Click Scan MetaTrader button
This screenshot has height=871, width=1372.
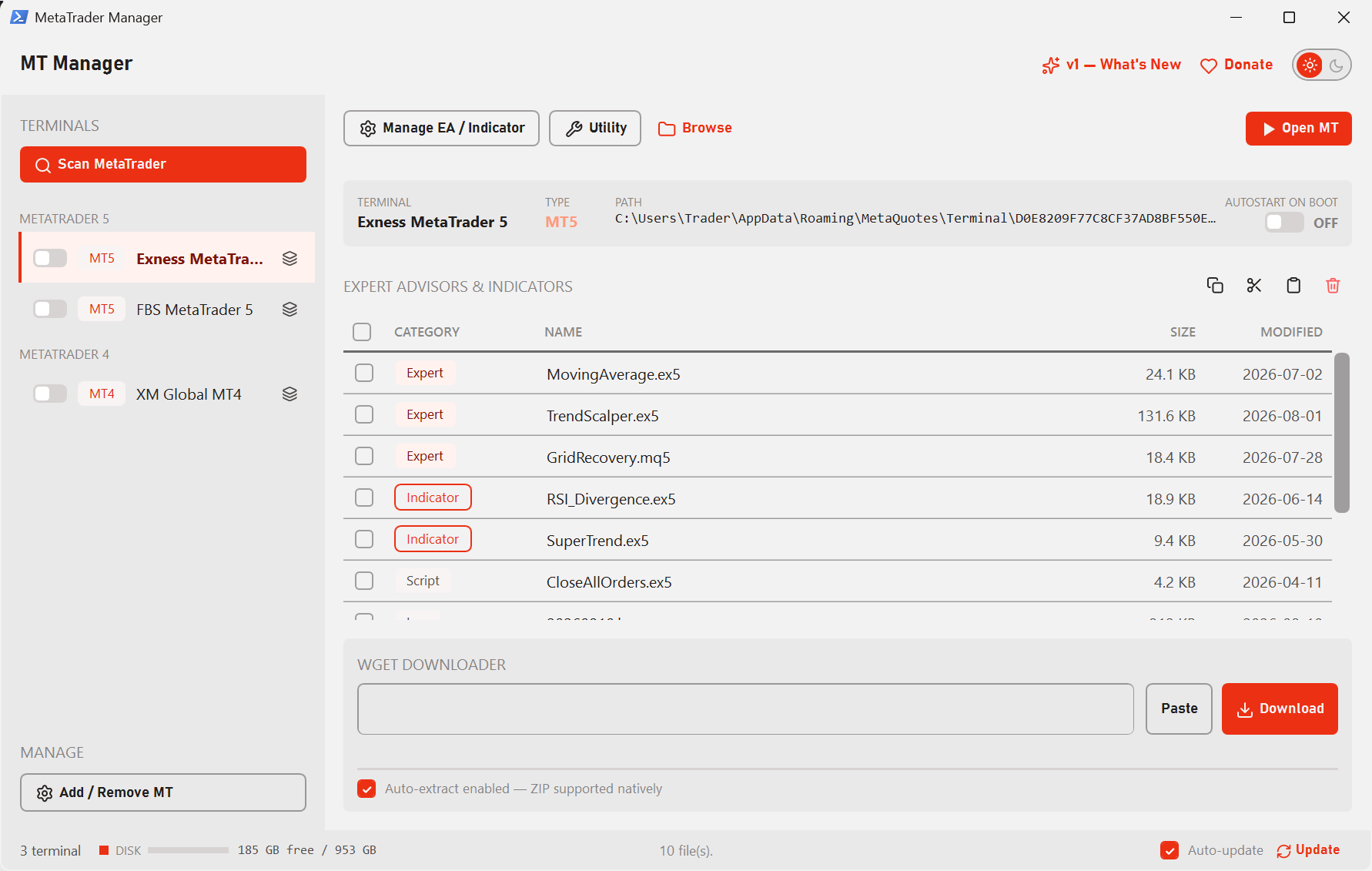coord(163,164)
